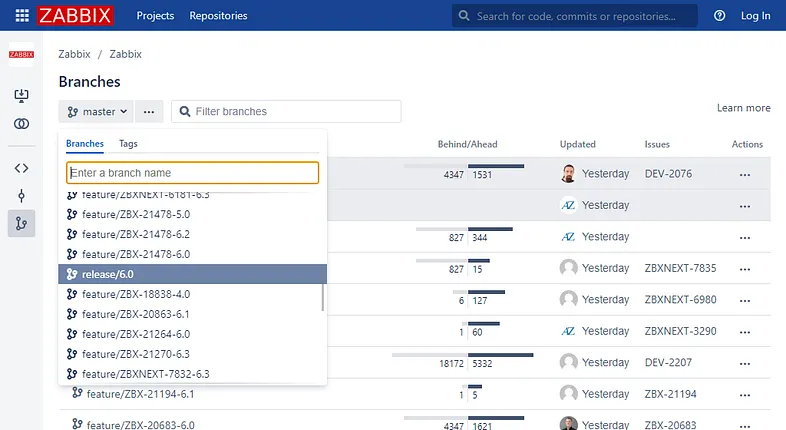
Task: Click the avatar in ZBXNEXT-6980 row
Action: tap(568, 299)
